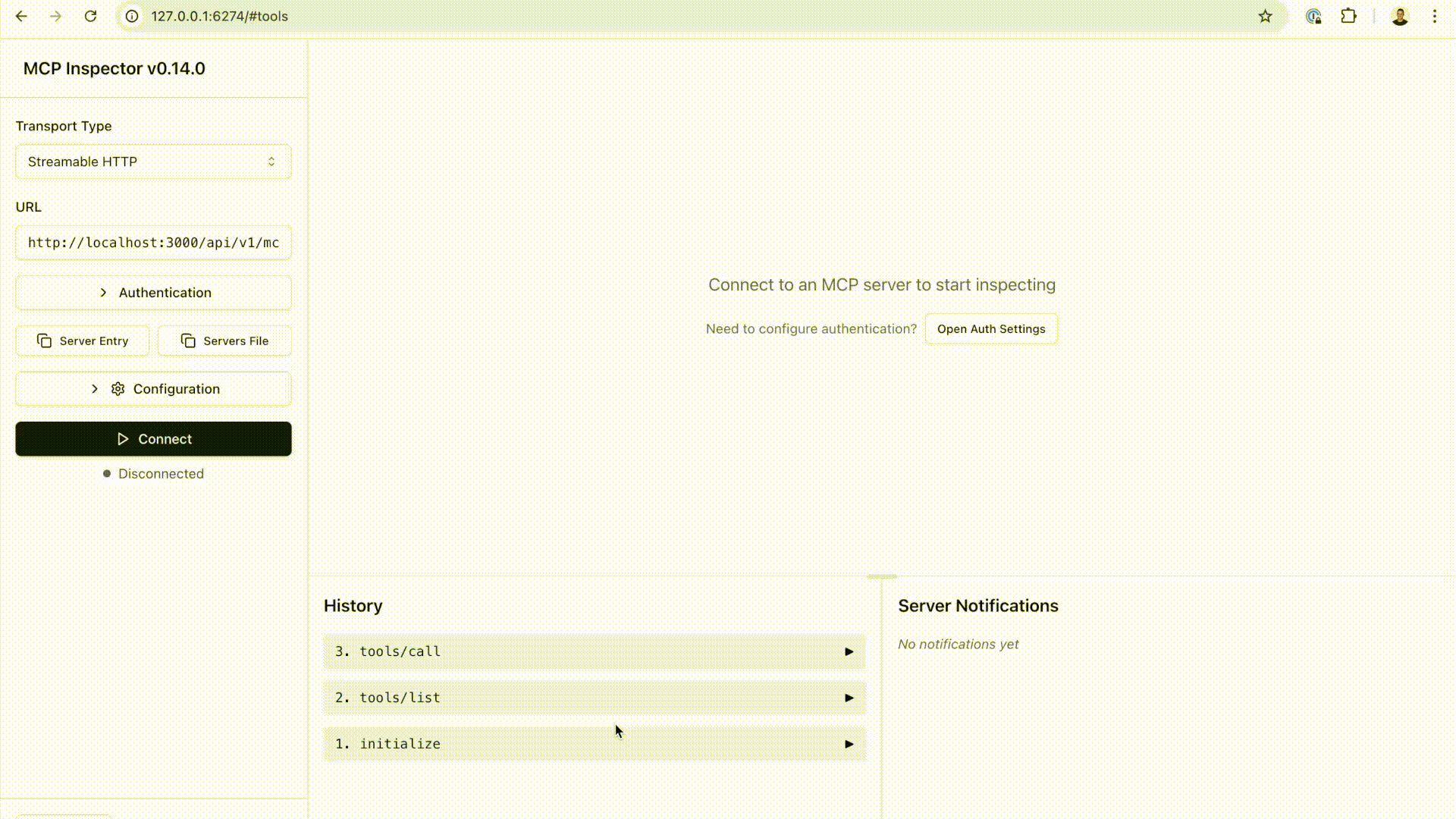Click the '3. tools/call' history text
1456x819 pixels.
388,651
